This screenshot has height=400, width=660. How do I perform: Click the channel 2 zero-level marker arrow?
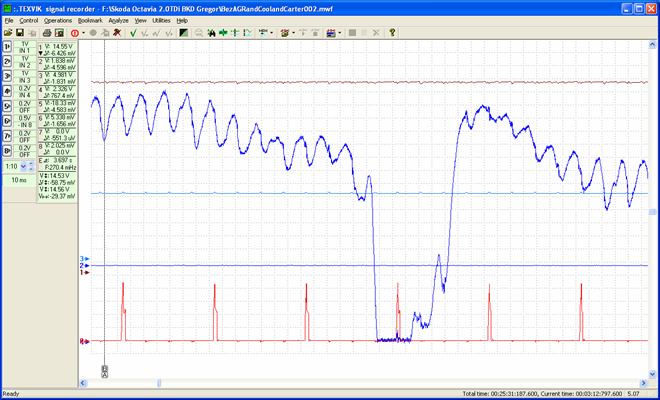(x=85, y=266)
